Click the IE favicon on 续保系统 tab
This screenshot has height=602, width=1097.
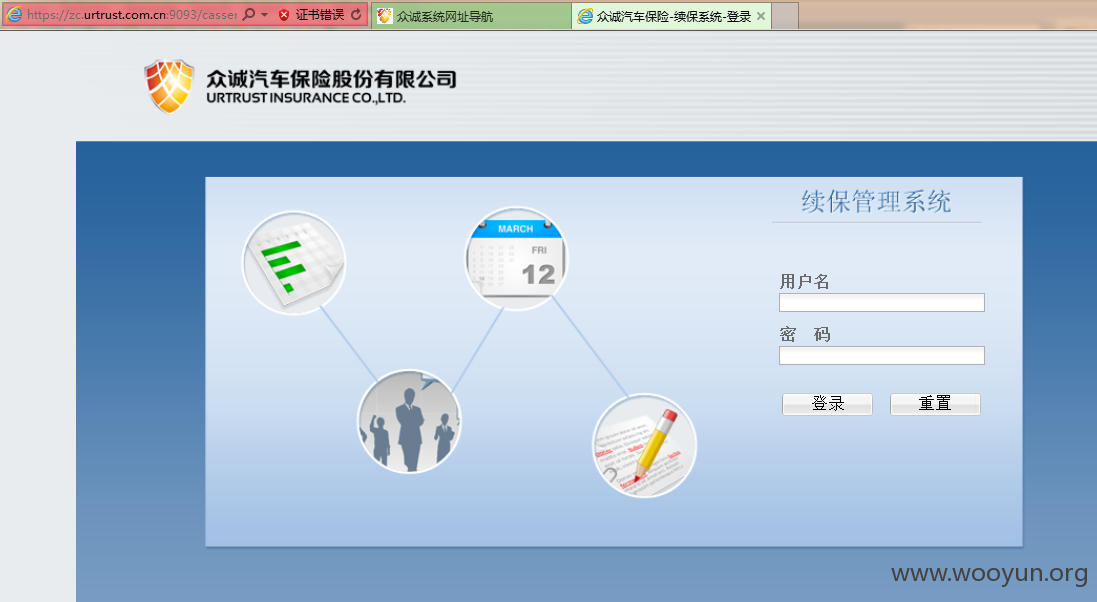(585, 16)
